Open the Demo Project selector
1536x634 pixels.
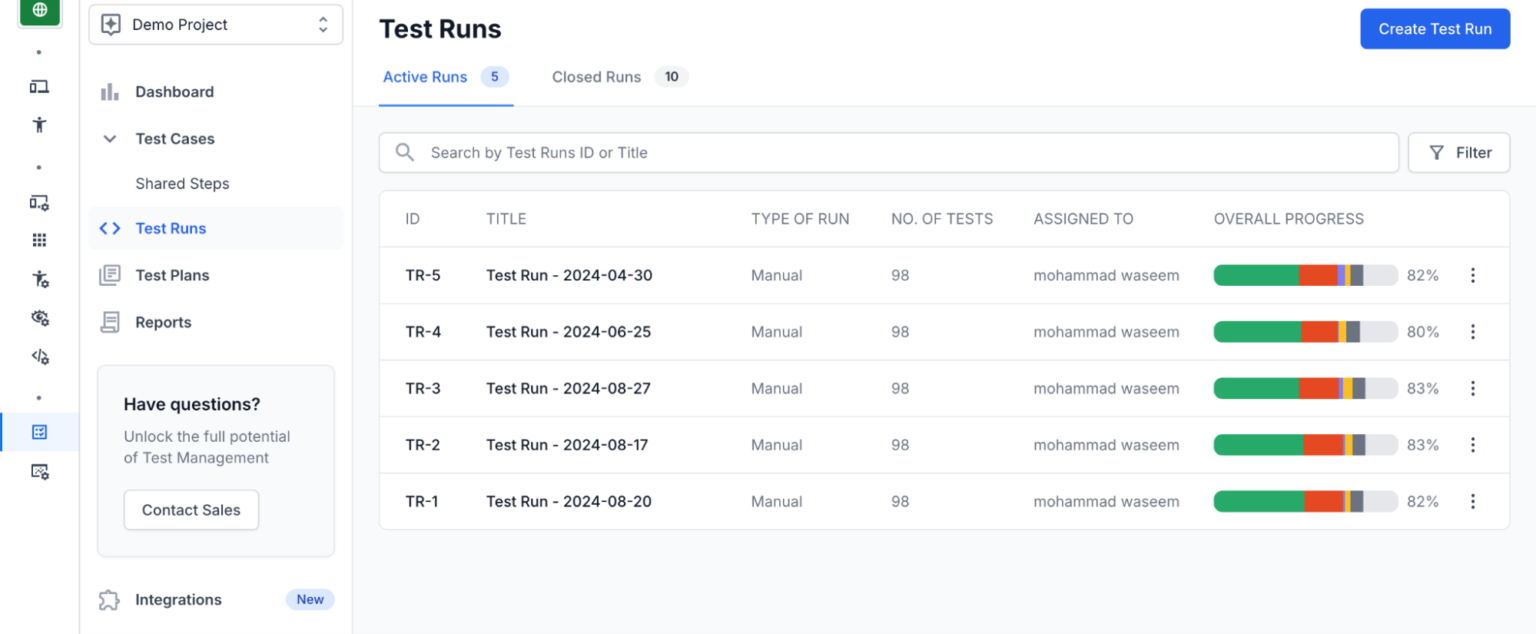[215, 23]
